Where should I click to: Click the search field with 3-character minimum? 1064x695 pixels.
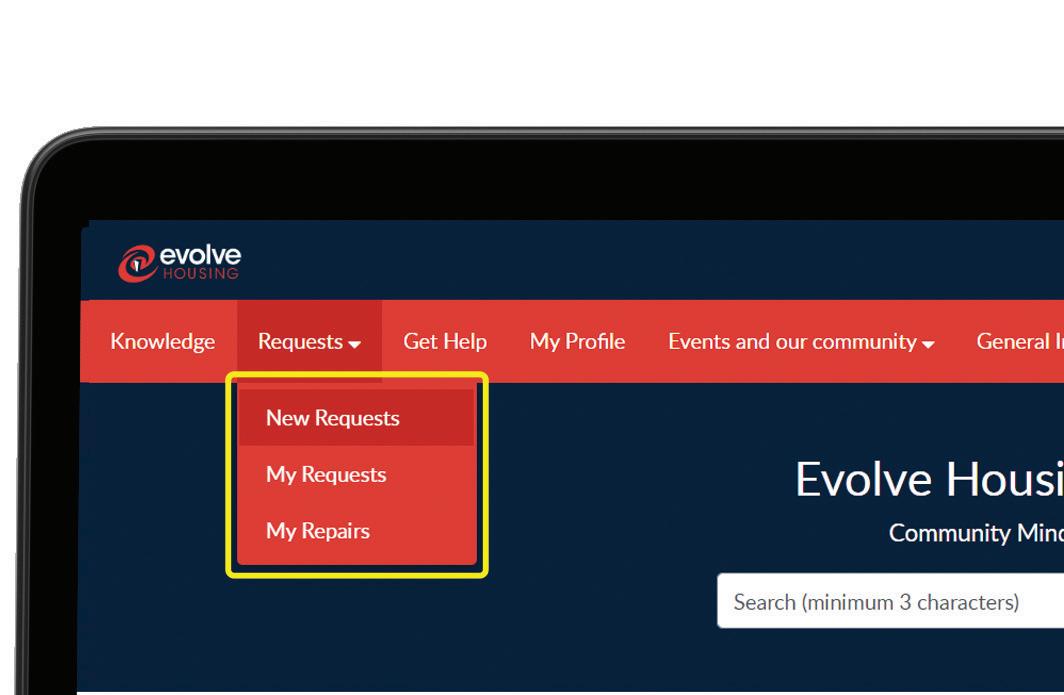click(890, 601)
